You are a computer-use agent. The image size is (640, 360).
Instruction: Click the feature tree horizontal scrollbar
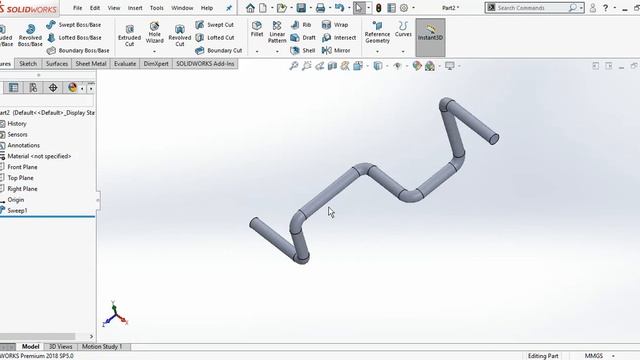point(38,336)
